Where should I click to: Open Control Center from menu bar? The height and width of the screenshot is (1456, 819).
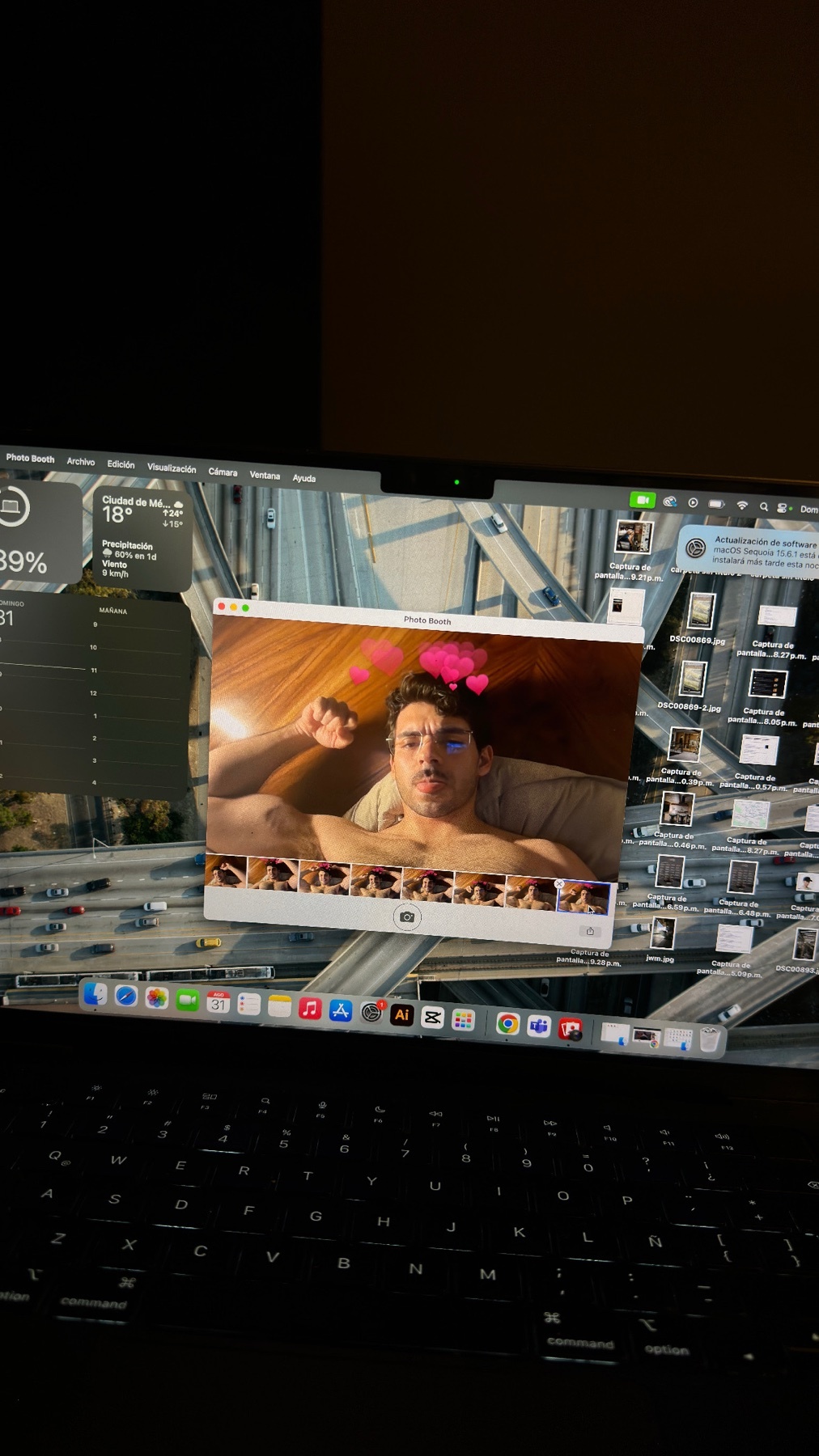pyautogui.click(x=782, y=507)
